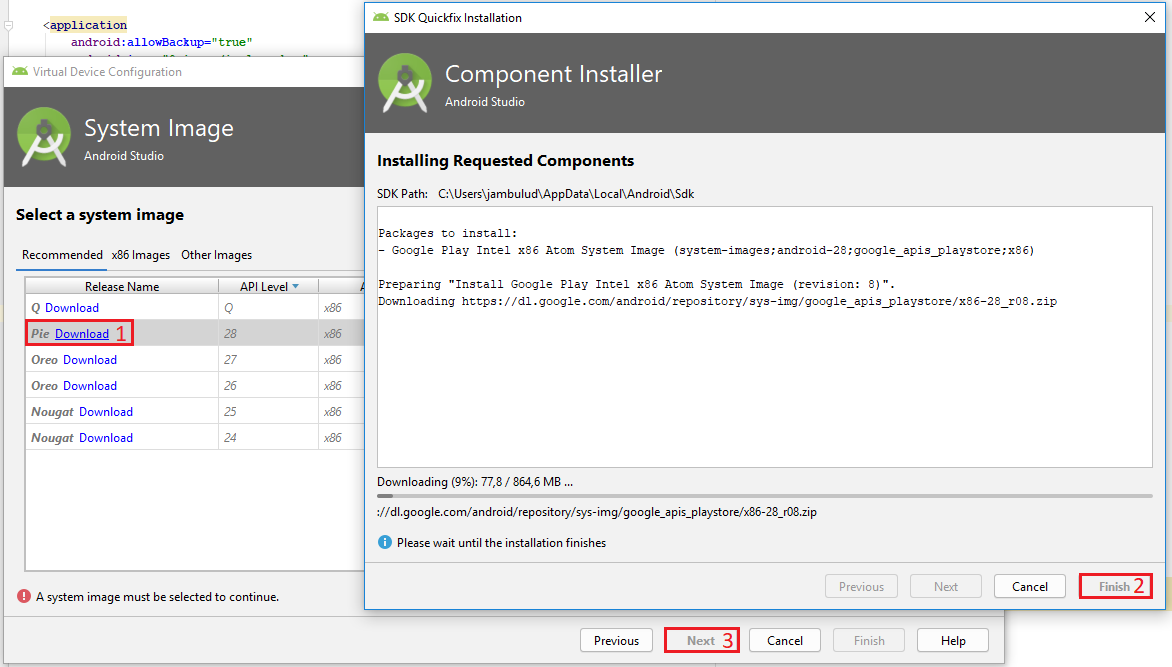This screenshot has width=1172, height=667.
Task: Click the Android Studio logo beside System Image title
Action: click(x=44, y=137)
